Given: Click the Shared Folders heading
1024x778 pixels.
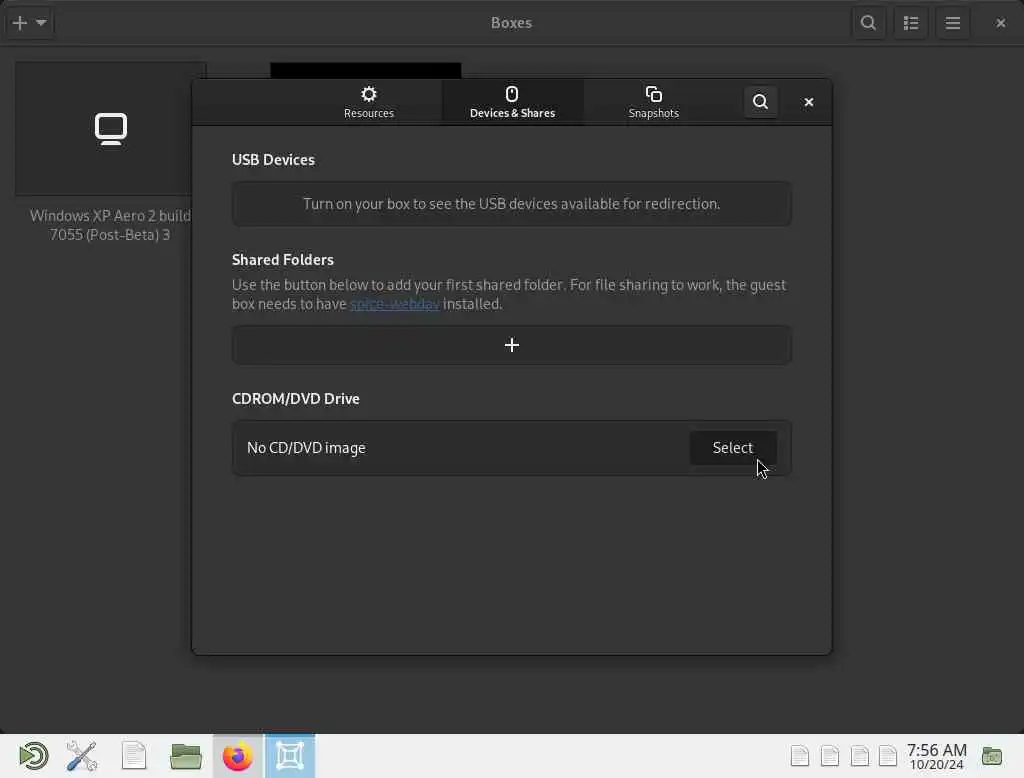Looking at the screenshot, I should coord(283,260).
